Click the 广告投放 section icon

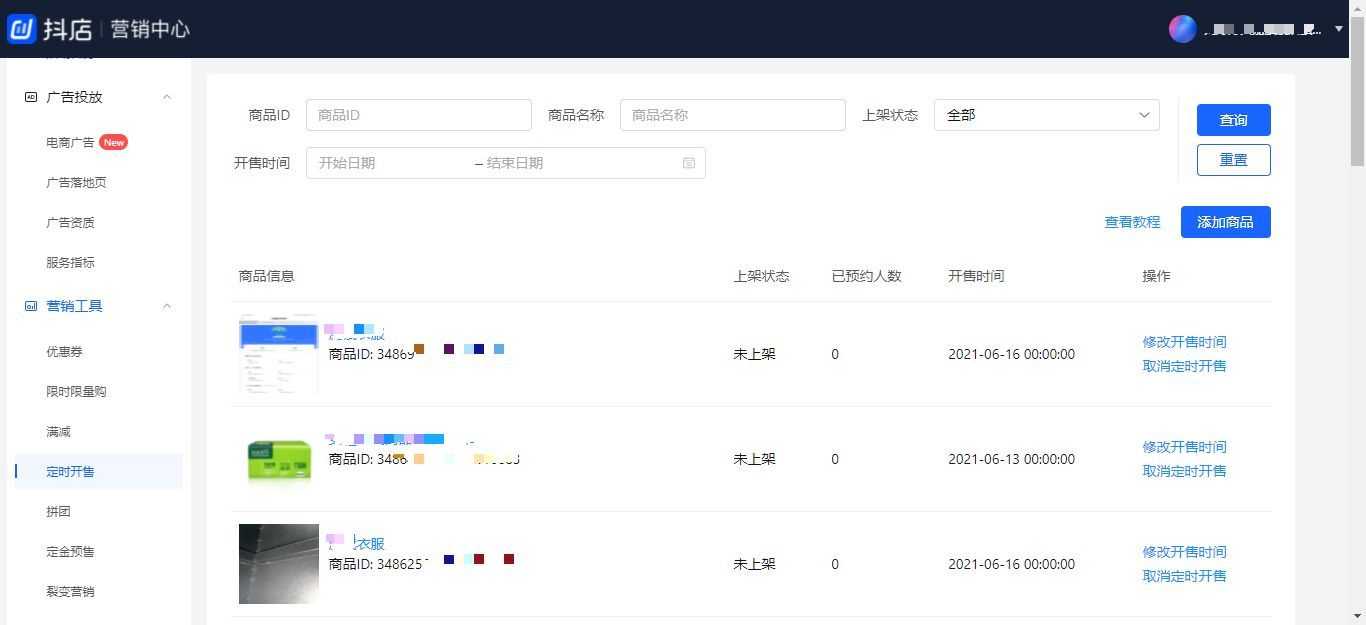(31, 97)
